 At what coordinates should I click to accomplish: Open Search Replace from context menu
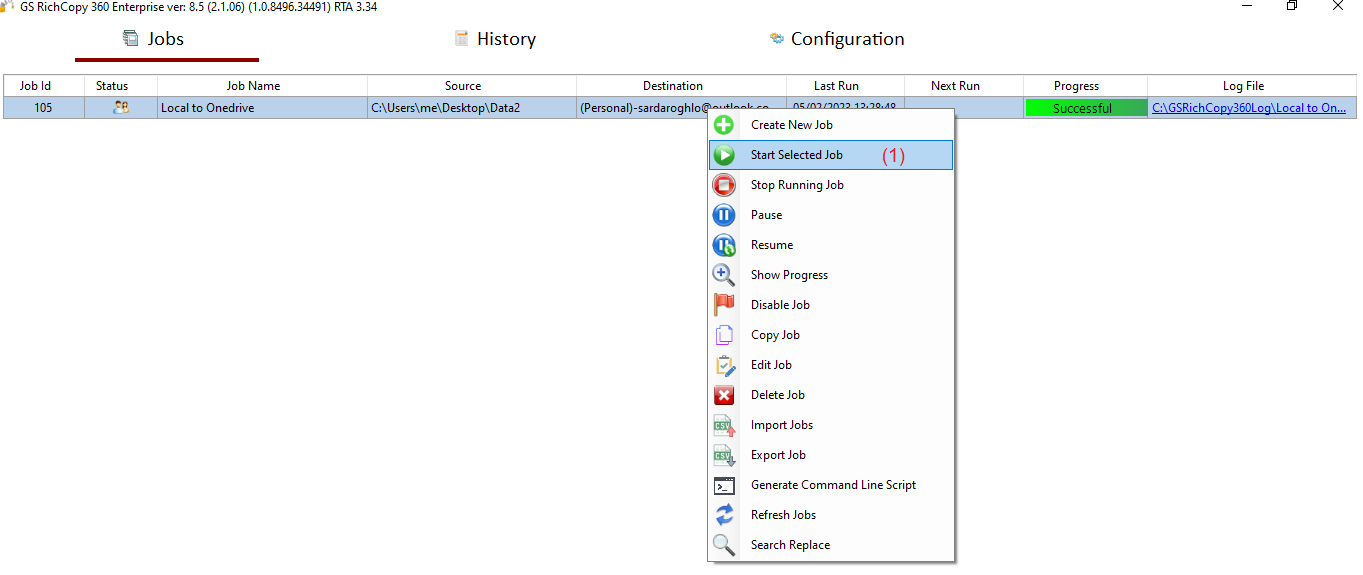[790, 545]
